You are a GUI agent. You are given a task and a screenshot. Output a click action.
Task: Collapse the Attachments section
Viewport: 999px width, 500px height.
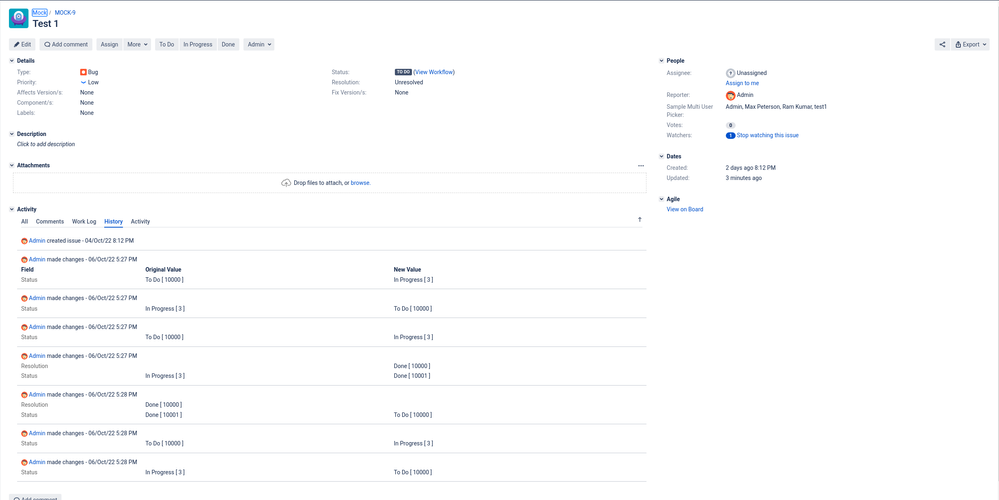coord(11,166)
